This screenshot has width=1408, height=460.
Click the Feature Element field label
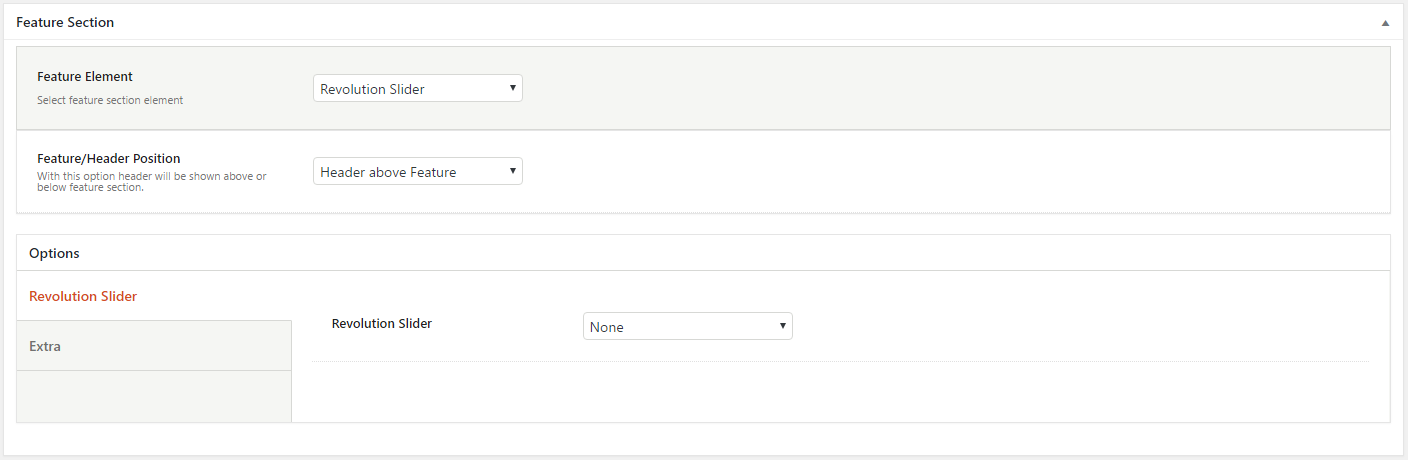tap(85, 76)
